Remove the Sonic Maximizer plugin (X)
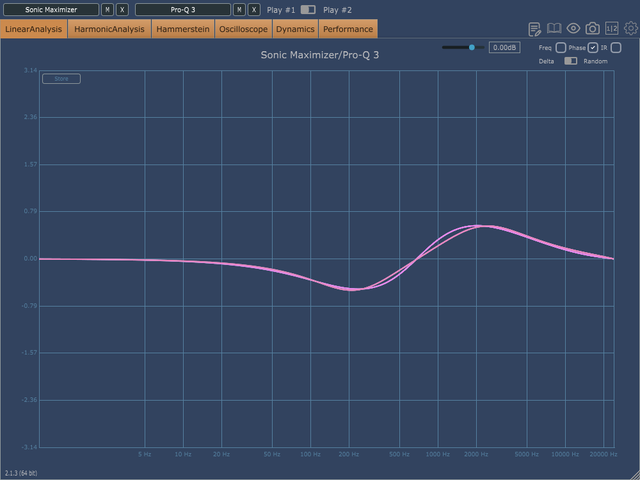 pos(122,9)
